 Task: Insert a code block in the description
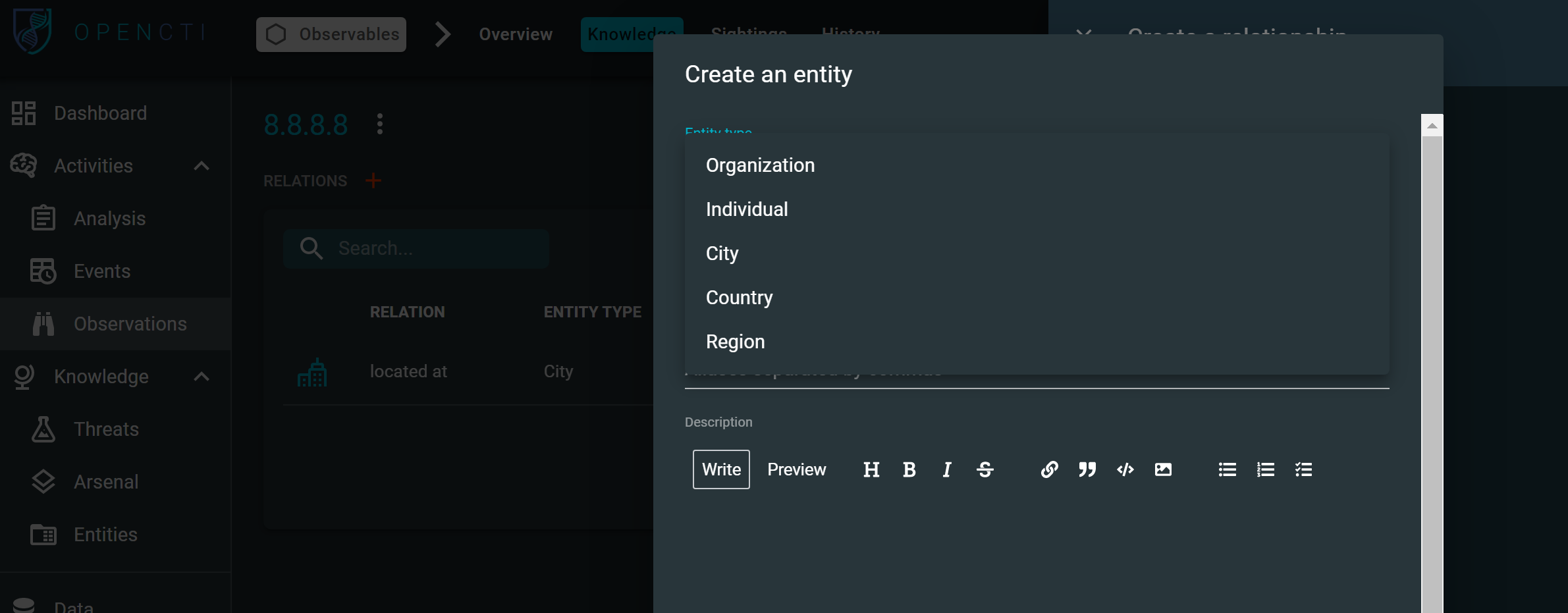tap(1125, 469)
